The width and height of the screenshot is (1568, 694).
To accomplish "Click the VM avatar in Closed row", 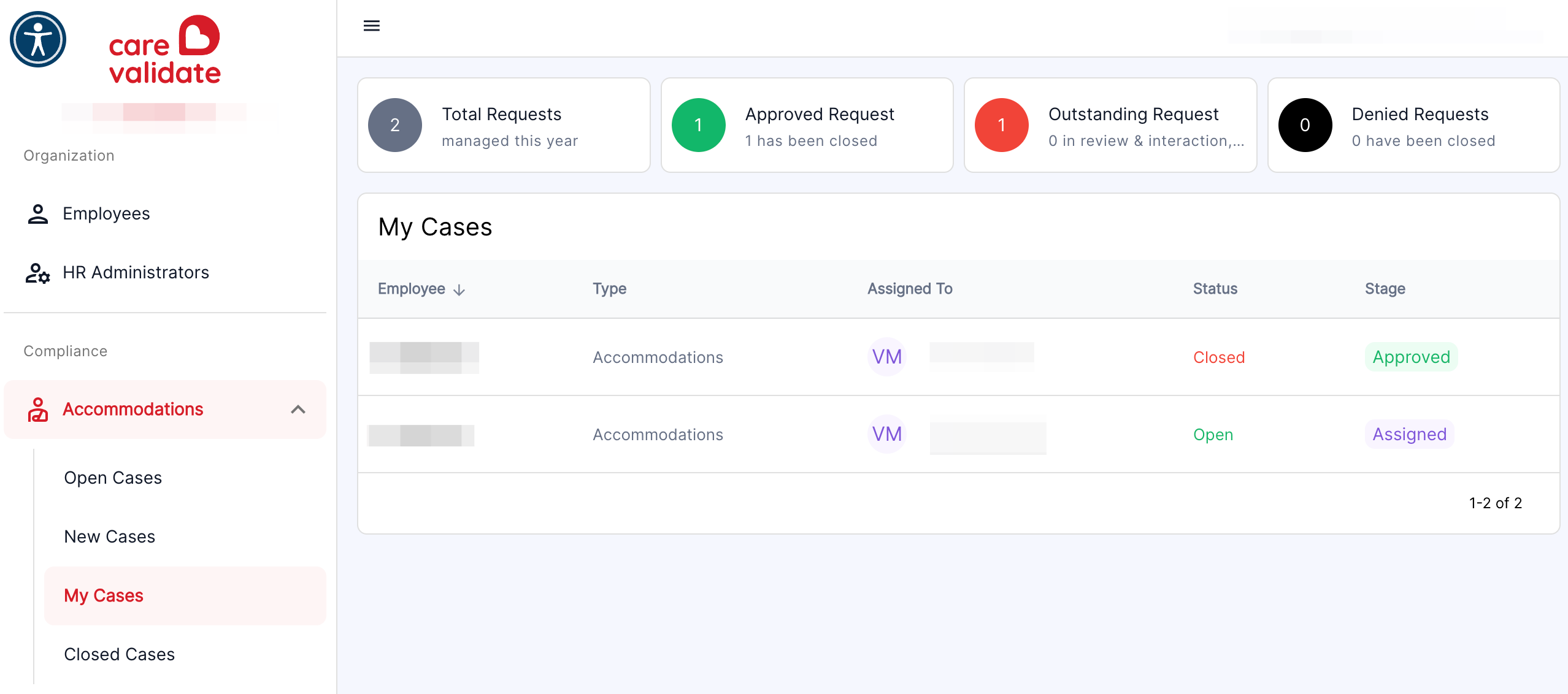I will [x=887, y=357].
